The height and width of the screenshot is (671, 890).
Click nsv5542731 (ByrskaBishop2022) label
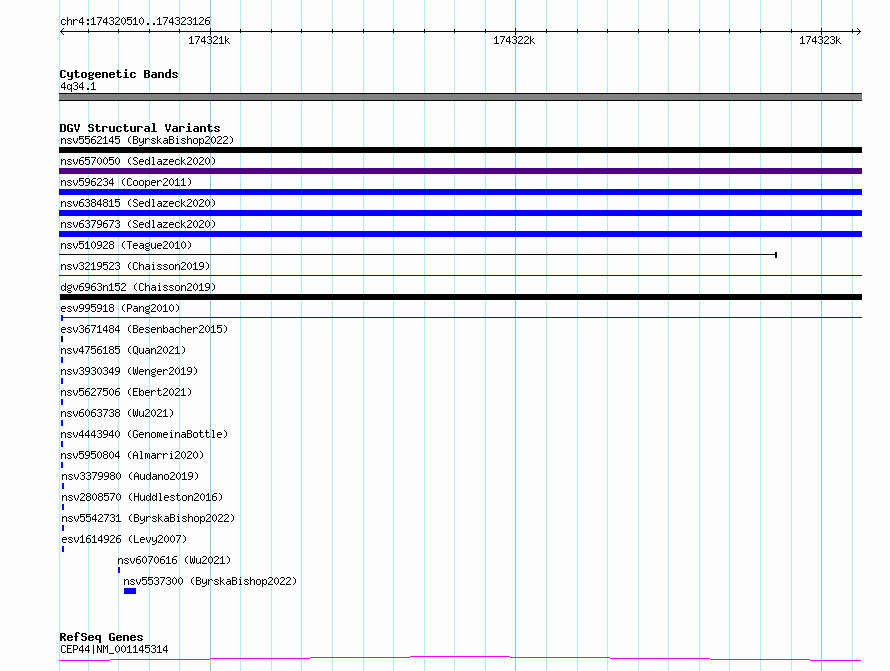pos(148,518)
